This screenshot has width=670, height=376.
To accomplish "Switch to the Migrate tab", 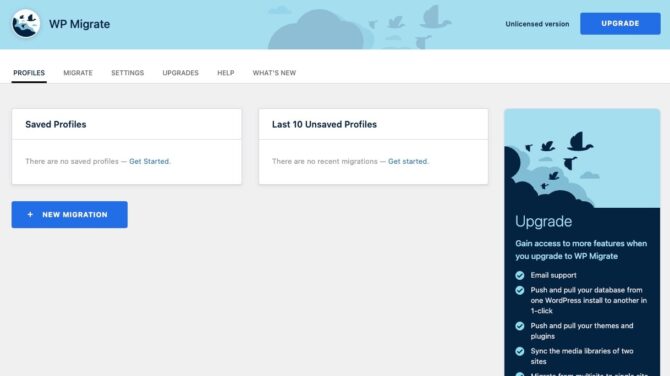I will tap(78, 73).
